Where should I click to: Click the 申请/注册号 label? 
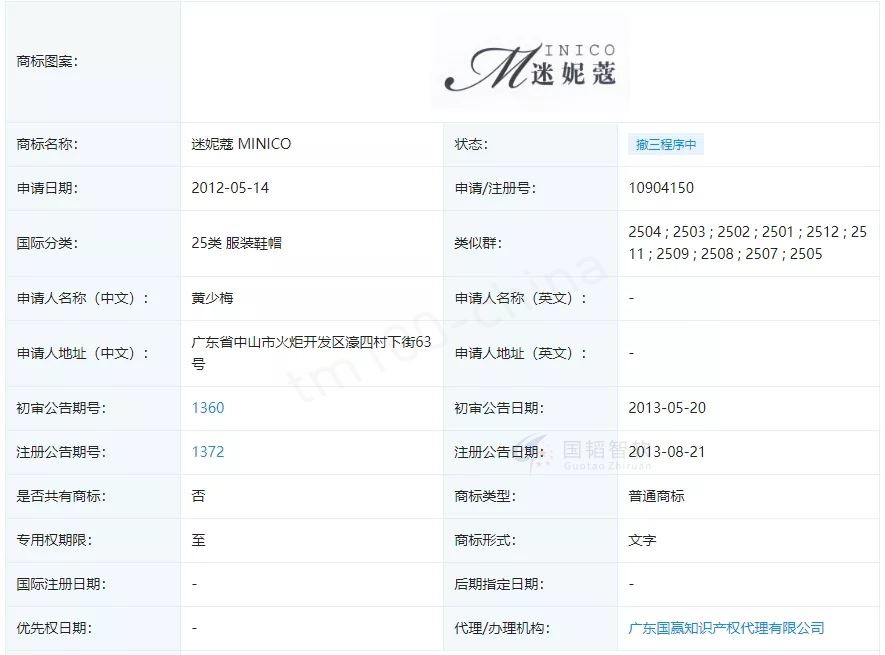(x=495, y=188)
